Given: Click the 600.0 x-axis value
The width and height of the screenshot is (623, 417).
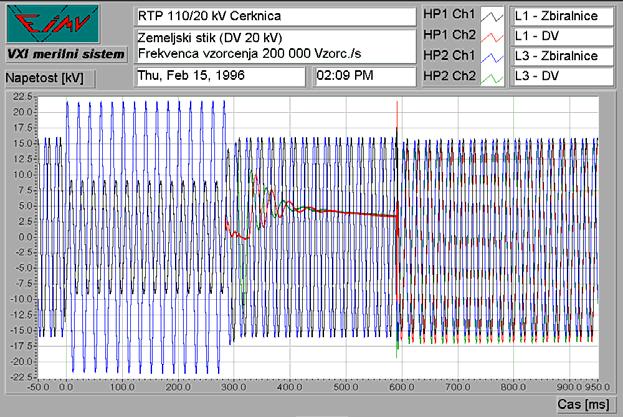Looking at the screenshot, I should click(x=402, y=387).
